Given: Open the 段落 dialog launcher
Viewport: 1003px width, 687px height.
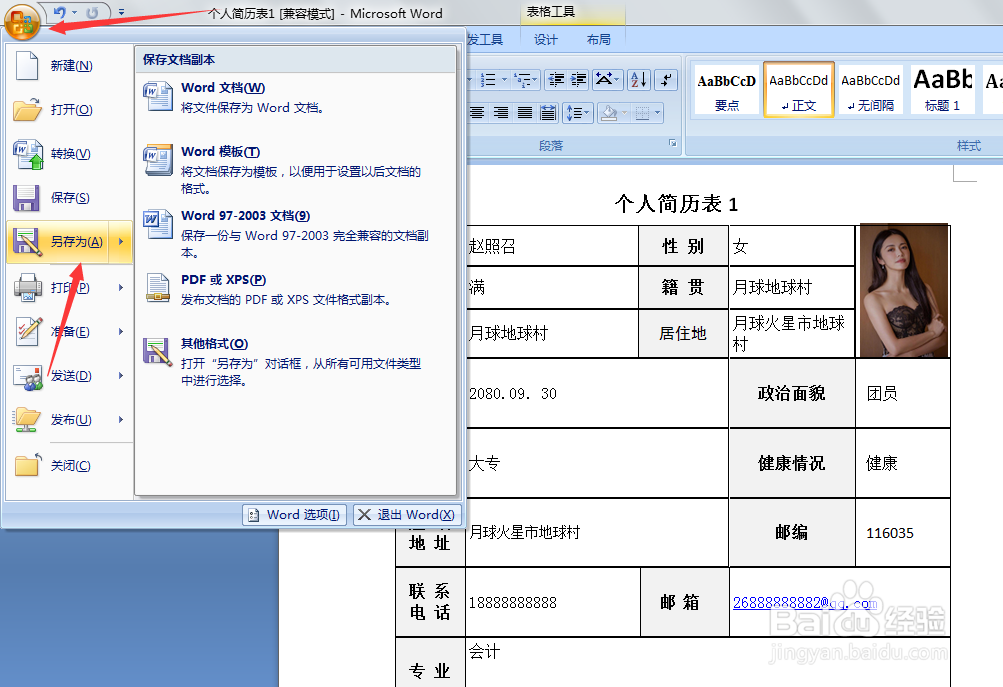Looking at the screenshot, I should [x=673, y=143].
